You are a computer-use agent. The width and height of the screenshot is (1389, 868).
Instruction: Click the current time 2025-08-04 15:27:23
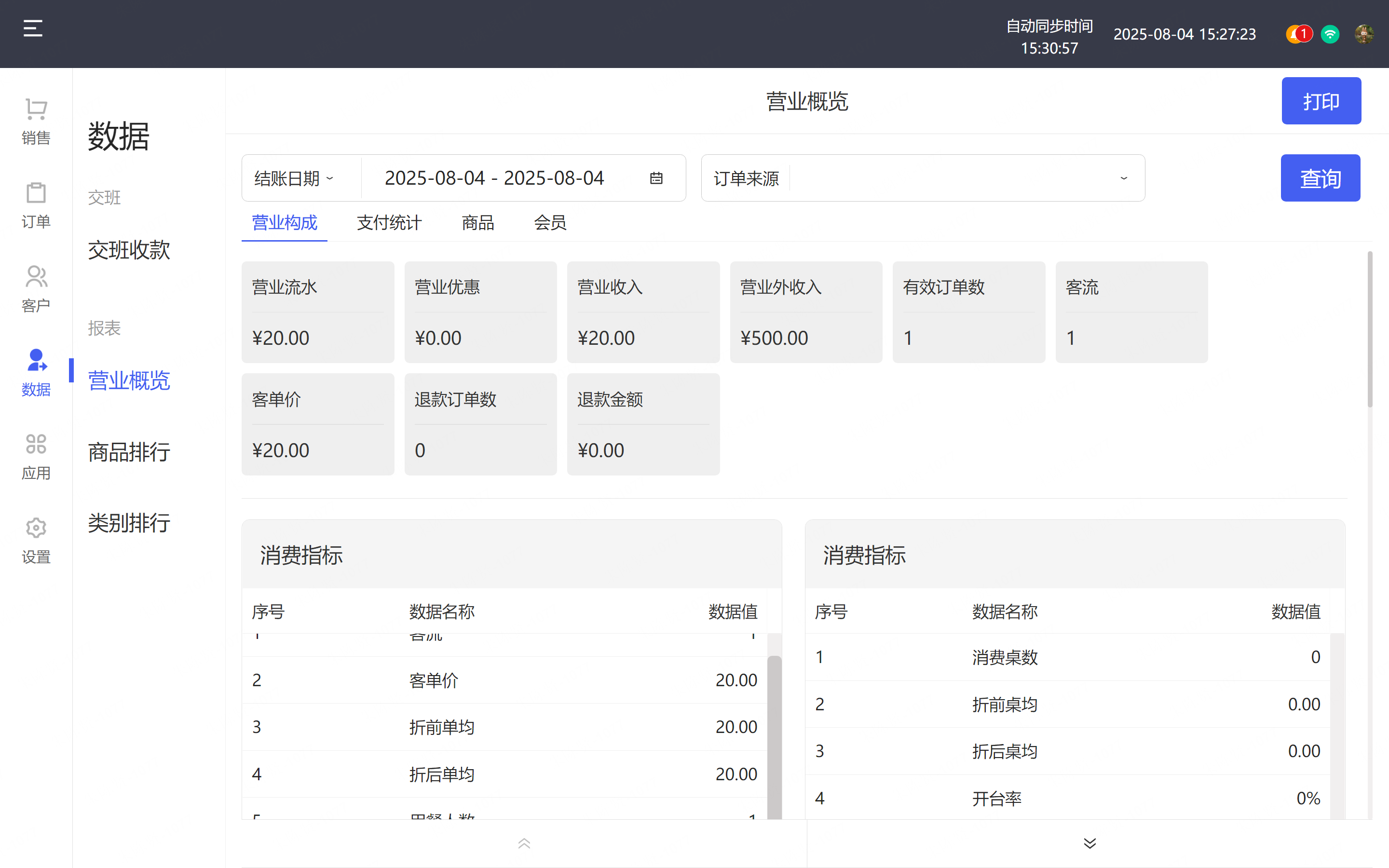(x=1185, y=34)
